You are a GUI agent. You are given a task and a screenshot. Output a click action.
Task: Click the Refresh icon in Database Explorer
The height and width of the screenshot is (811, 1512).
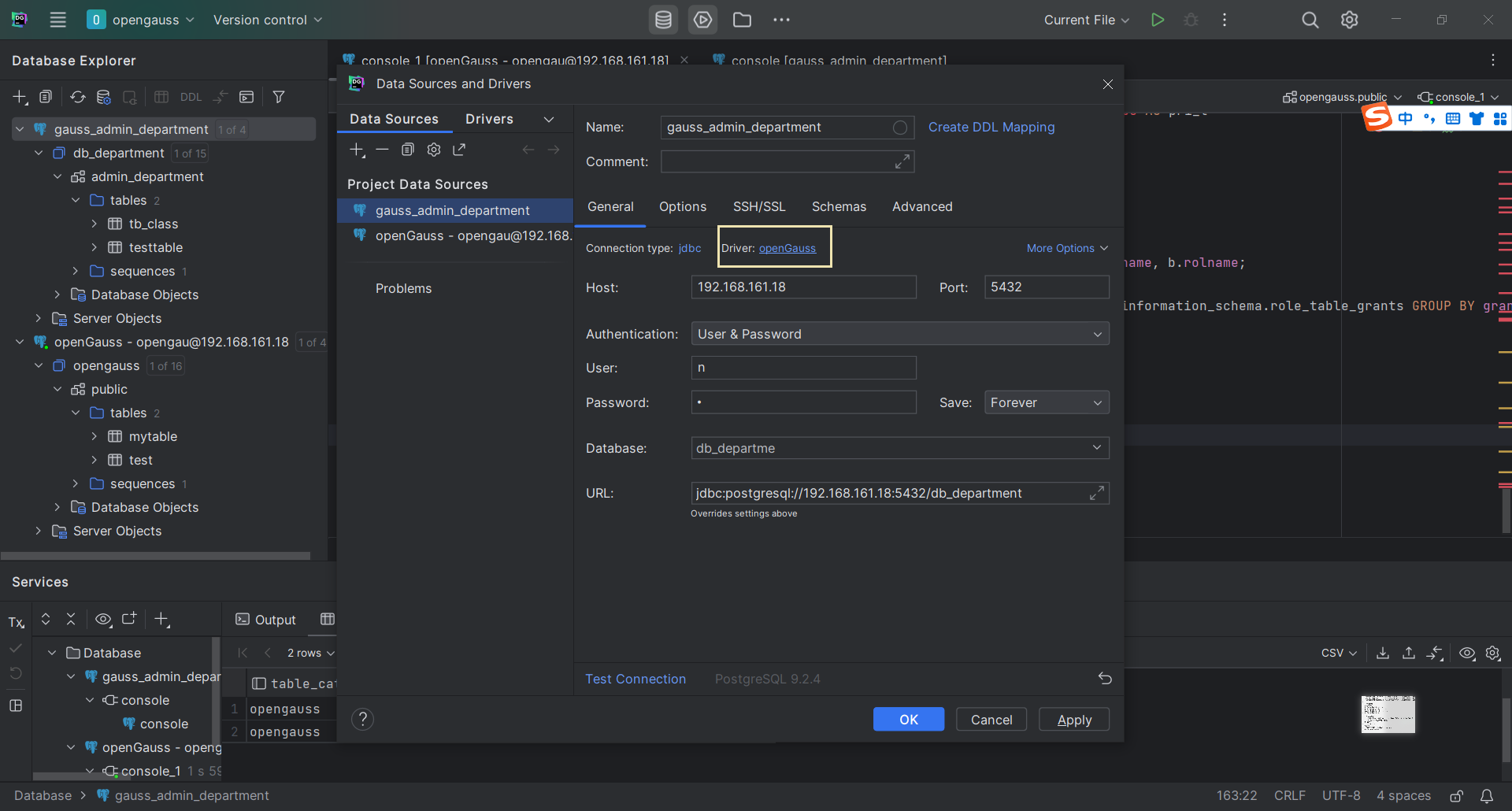pos(77,97)
